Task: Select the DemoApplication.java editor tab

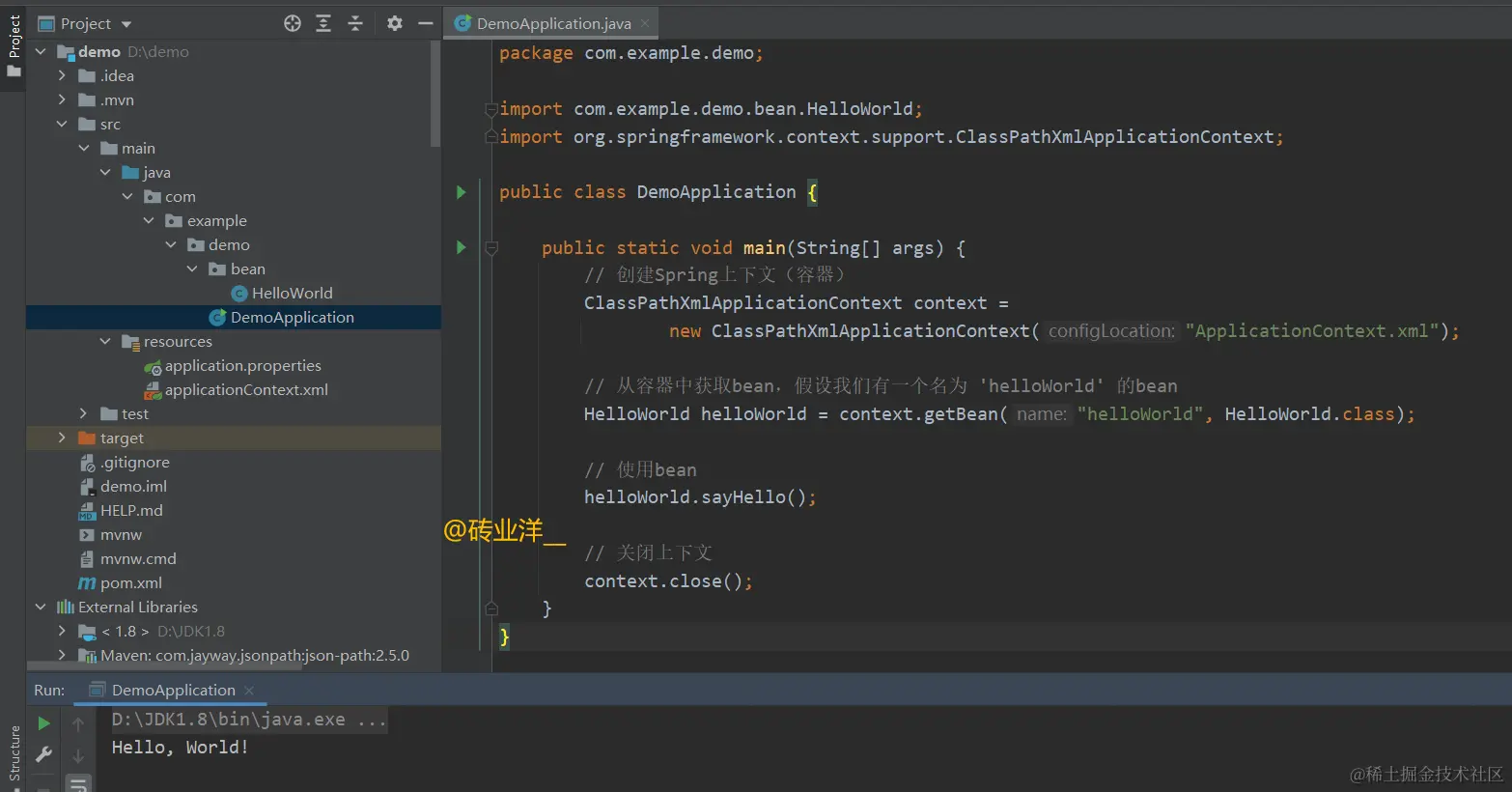Action: [x=553, y=23]
